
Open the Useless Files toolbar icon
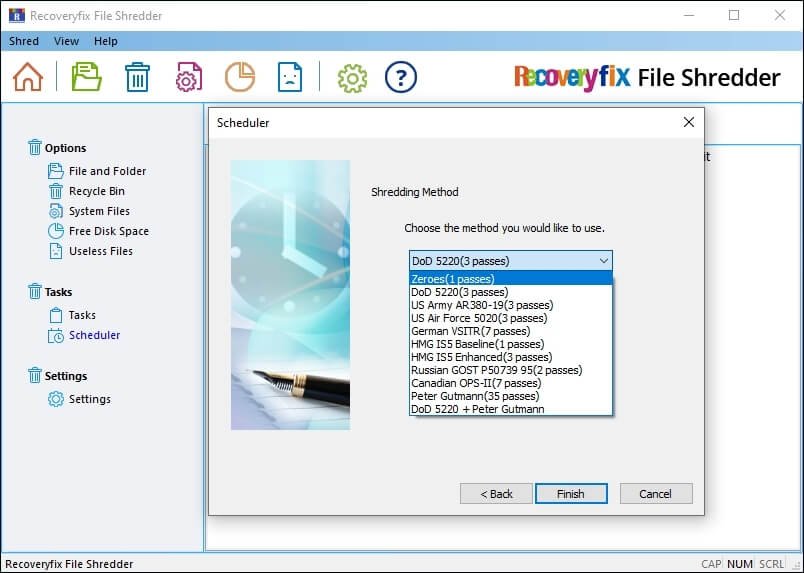(x=290, y=77)
